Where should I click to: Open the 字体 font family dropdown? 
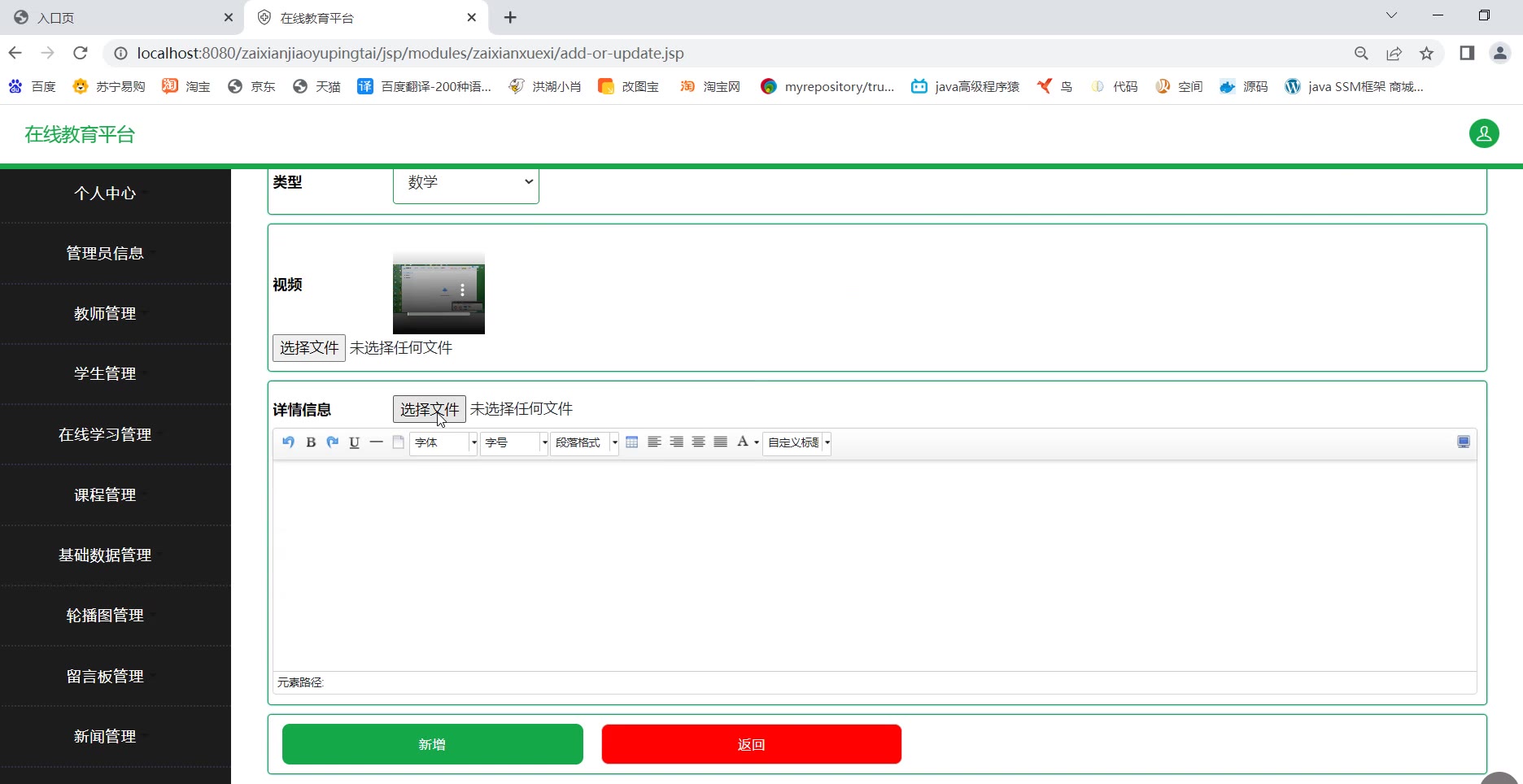(443, 442)
